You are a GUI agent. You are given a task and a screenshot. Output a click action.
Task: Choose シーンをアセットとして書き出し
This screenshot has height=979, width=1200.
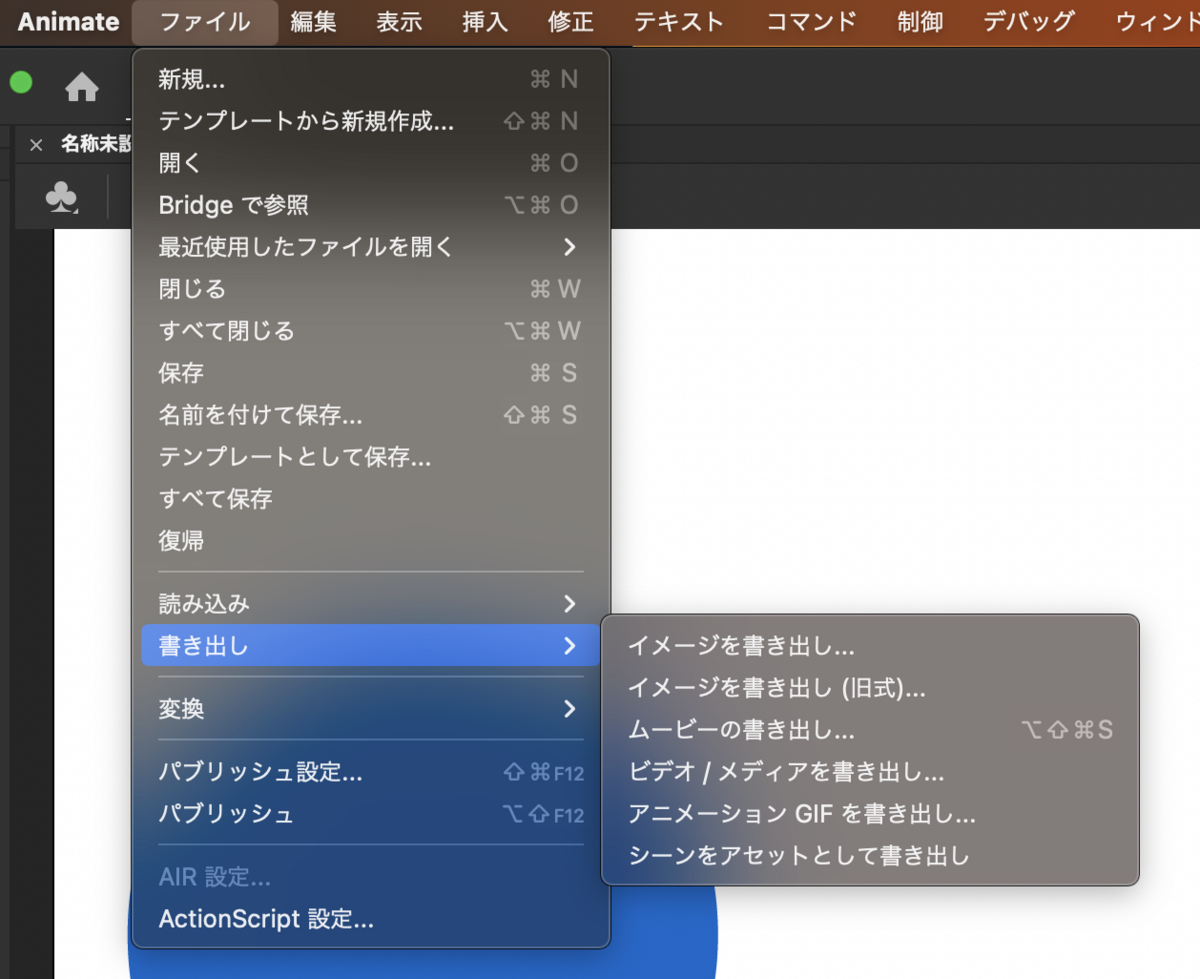pyautogui.click(x=870, y=856)
